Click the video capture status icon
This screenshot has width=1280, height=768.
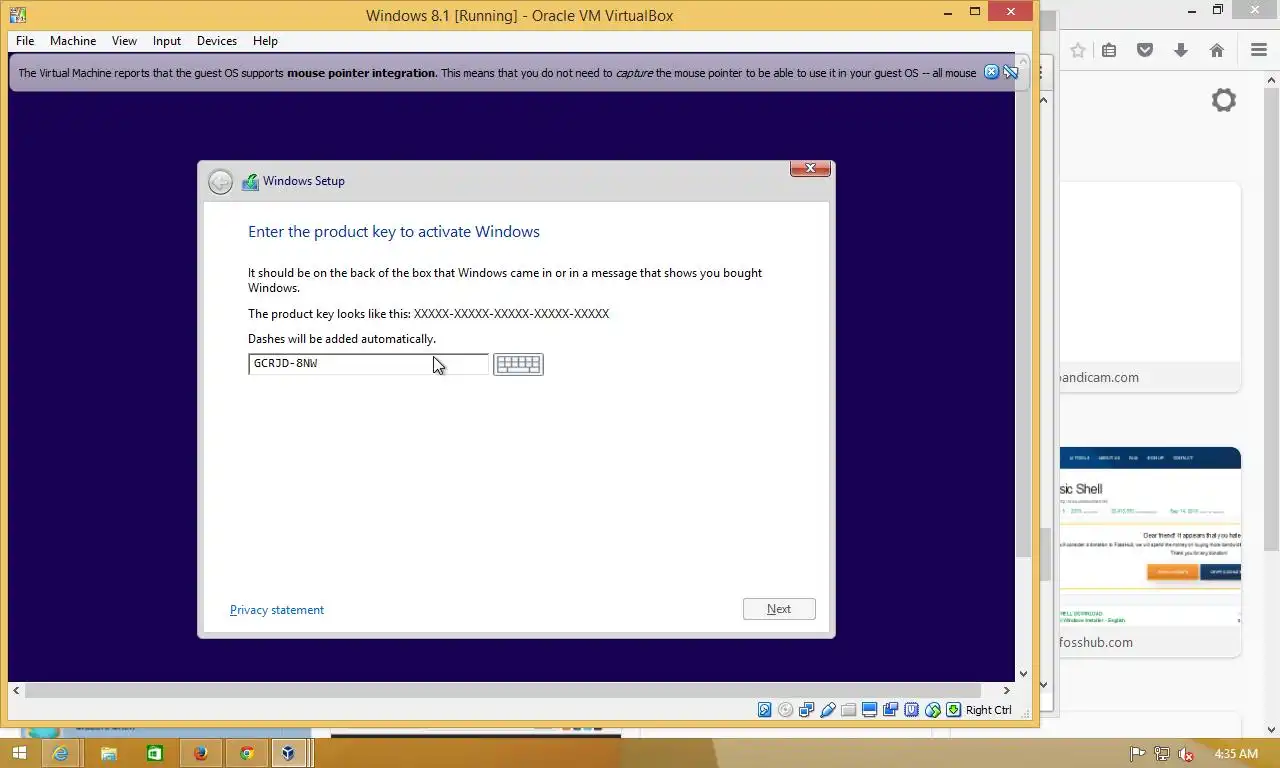tap(890, 710)
